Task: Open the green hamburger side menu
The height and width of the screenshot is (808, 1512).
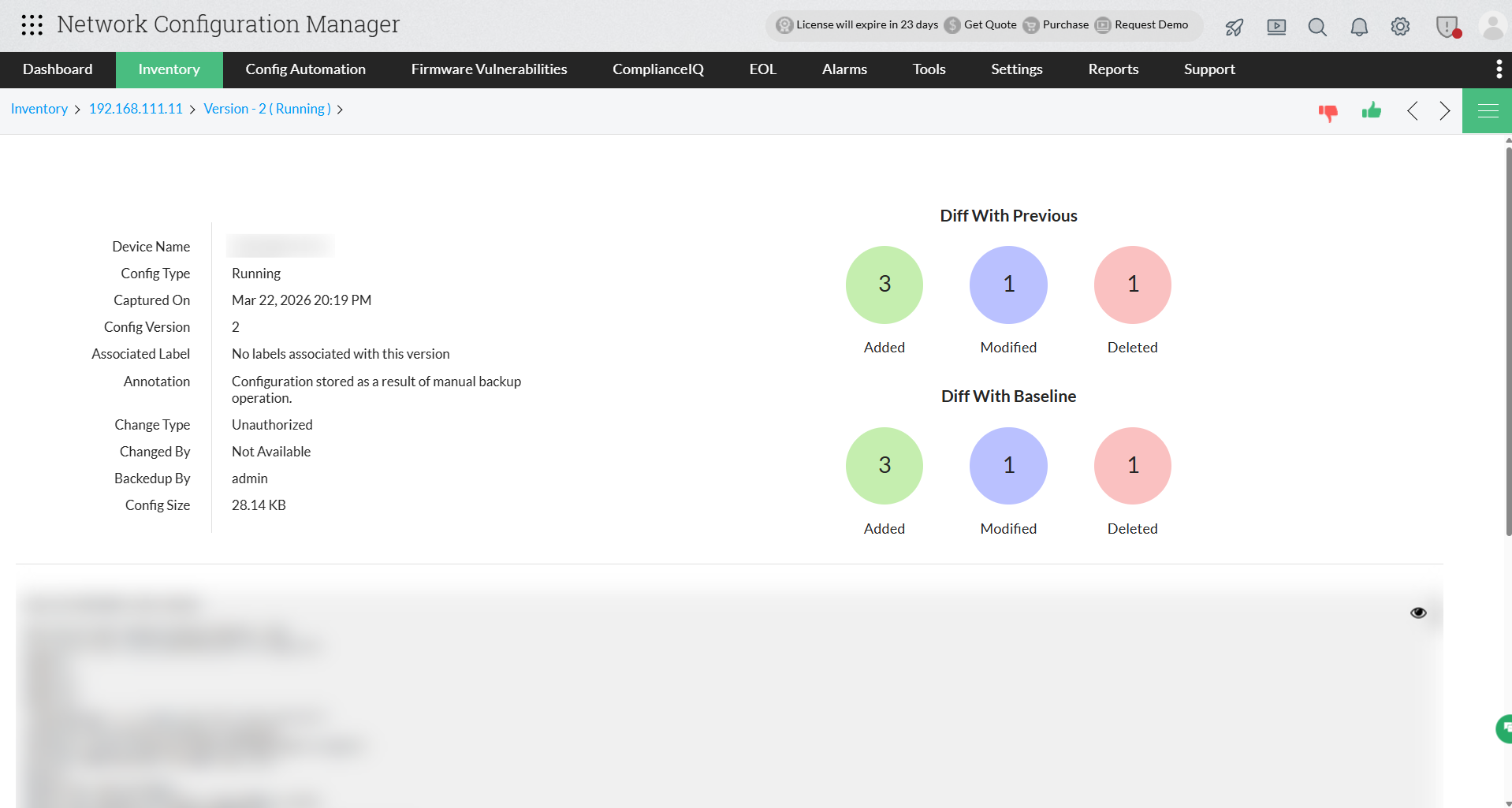Action: [1488, 111]
